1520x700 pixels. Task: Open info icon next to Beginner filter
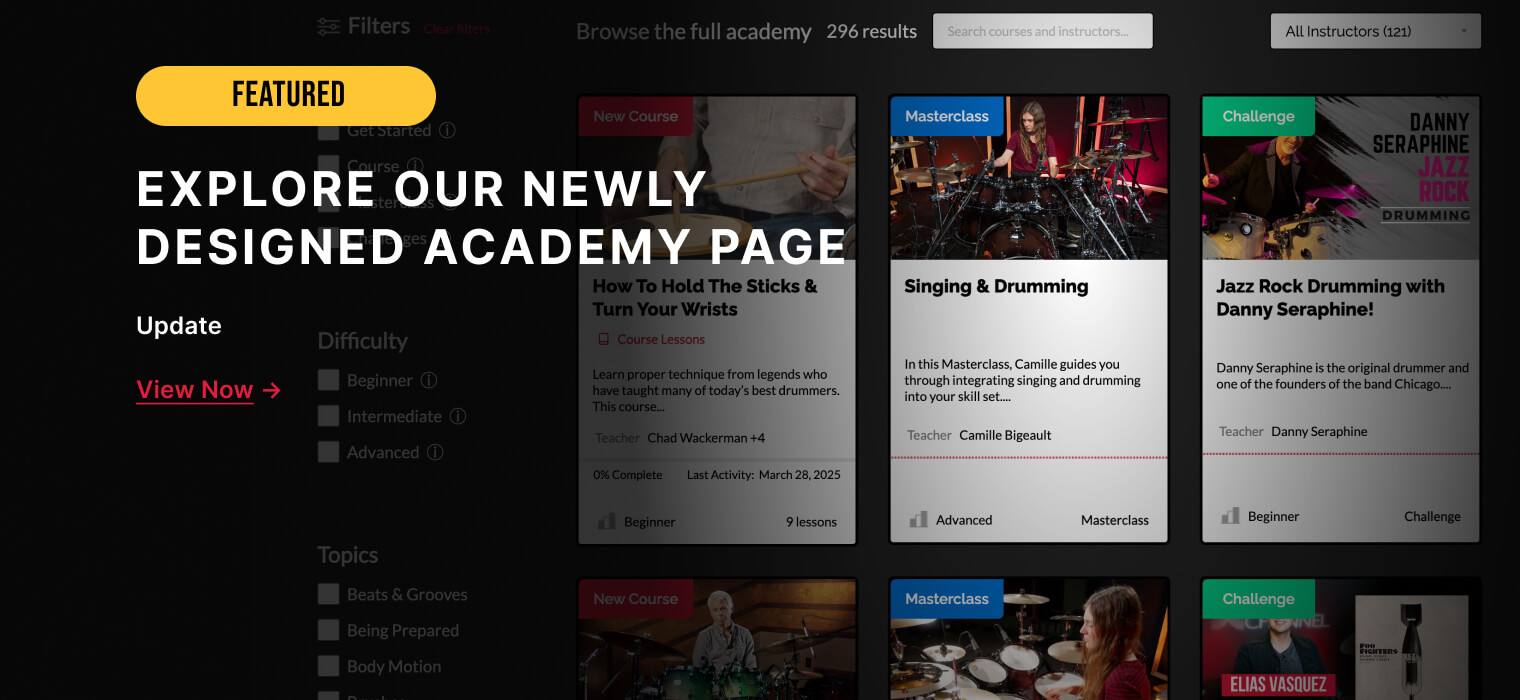coord(429,380)
